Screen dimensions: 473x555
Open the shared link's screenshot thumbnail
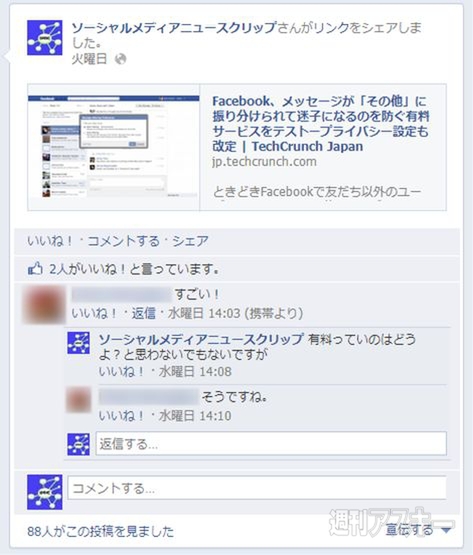pyautogui.click(x=114, y=147)
